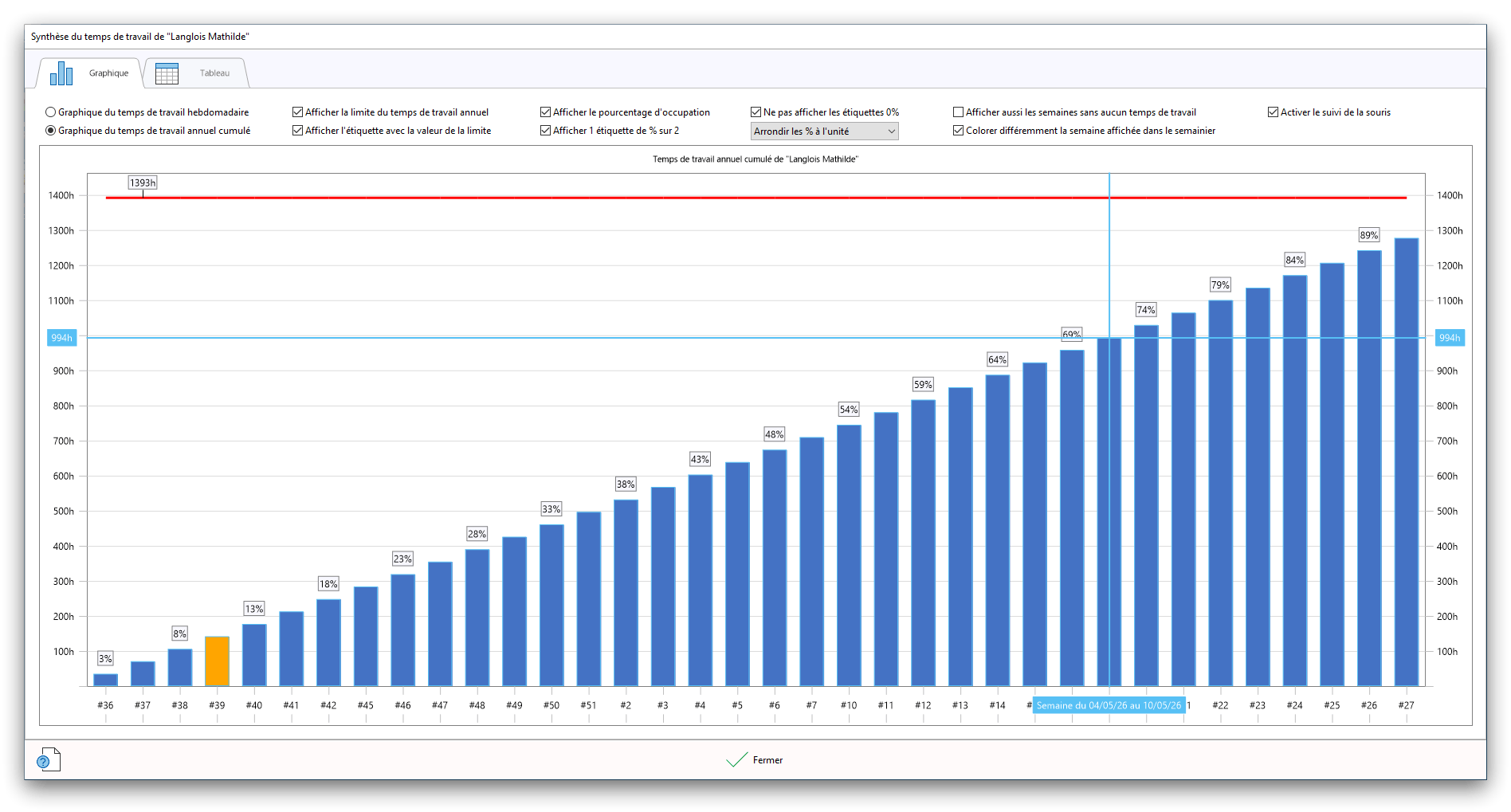Toggle 'Afficher 1 étiquette de % sur 2'
This screenshot has width=1511, height=812.
(546, 131)
